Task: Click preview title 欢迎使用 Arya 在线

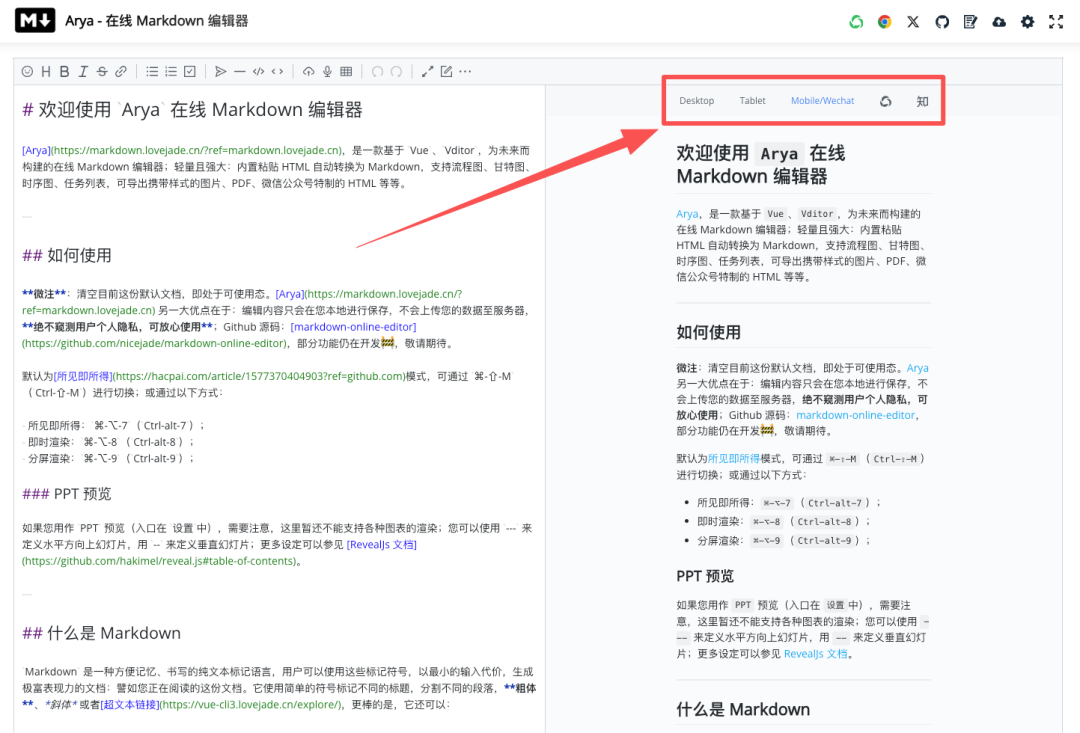Action: click(x=760, y=153)
